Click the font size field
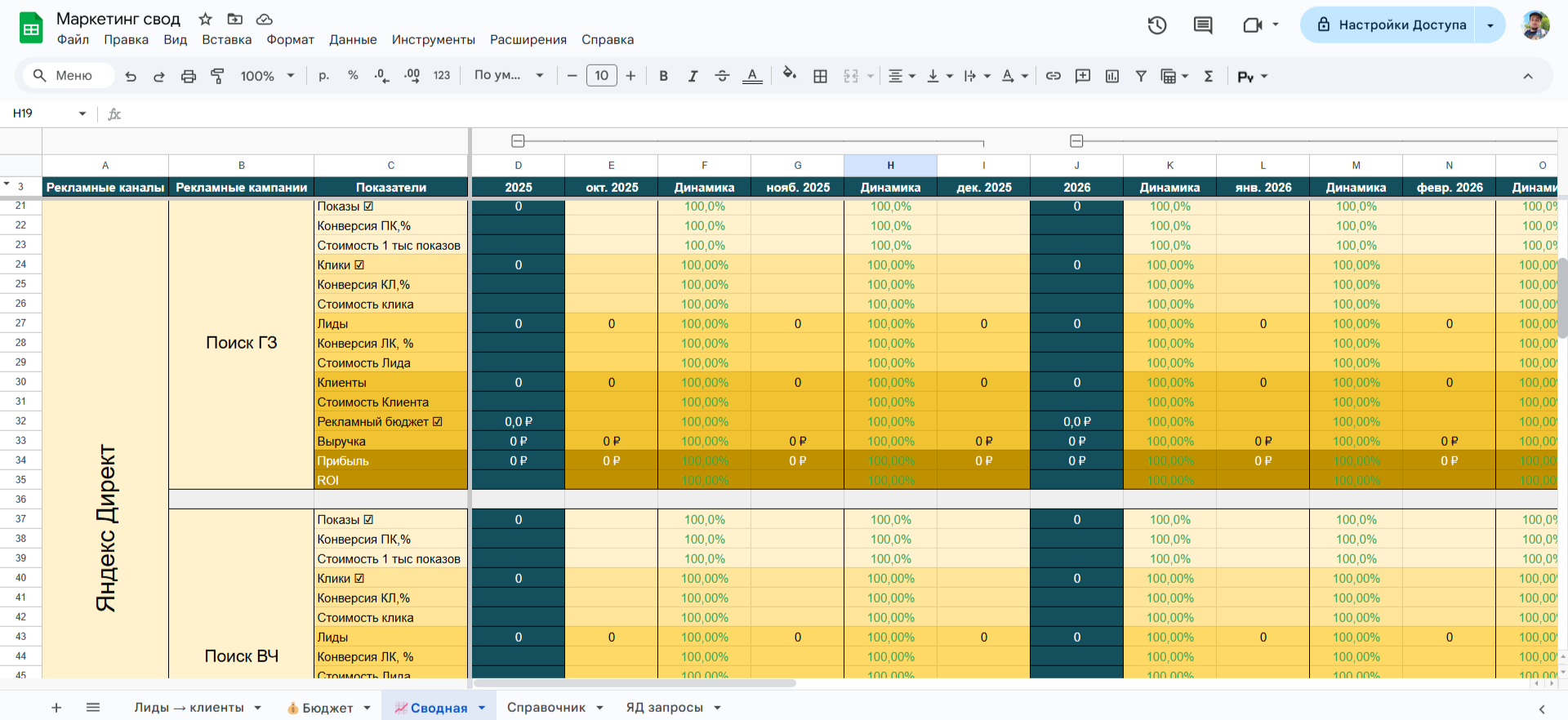Image resolution: width=1568 pixels, height=720 pixels. [x=602, y=76]
